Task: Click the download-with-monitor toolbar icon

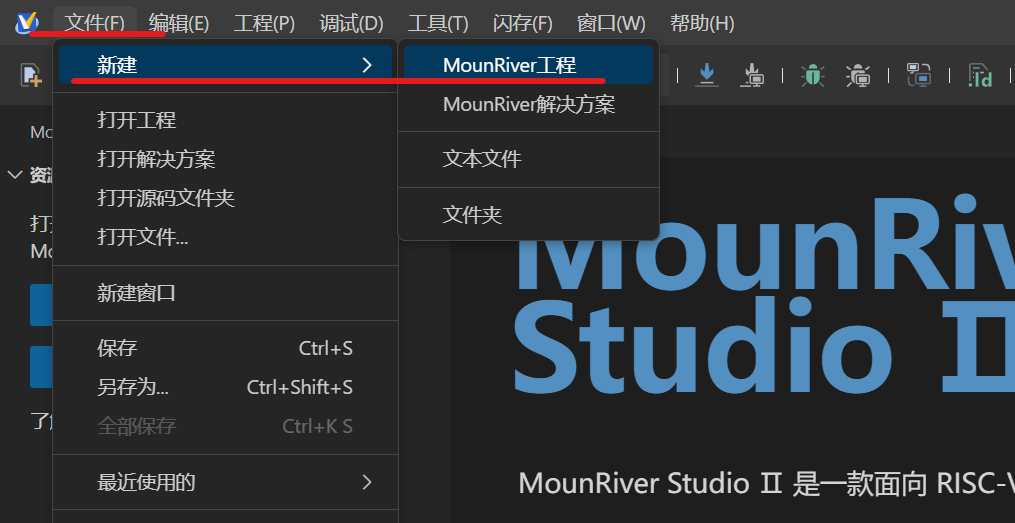Action: click(754, 74)
